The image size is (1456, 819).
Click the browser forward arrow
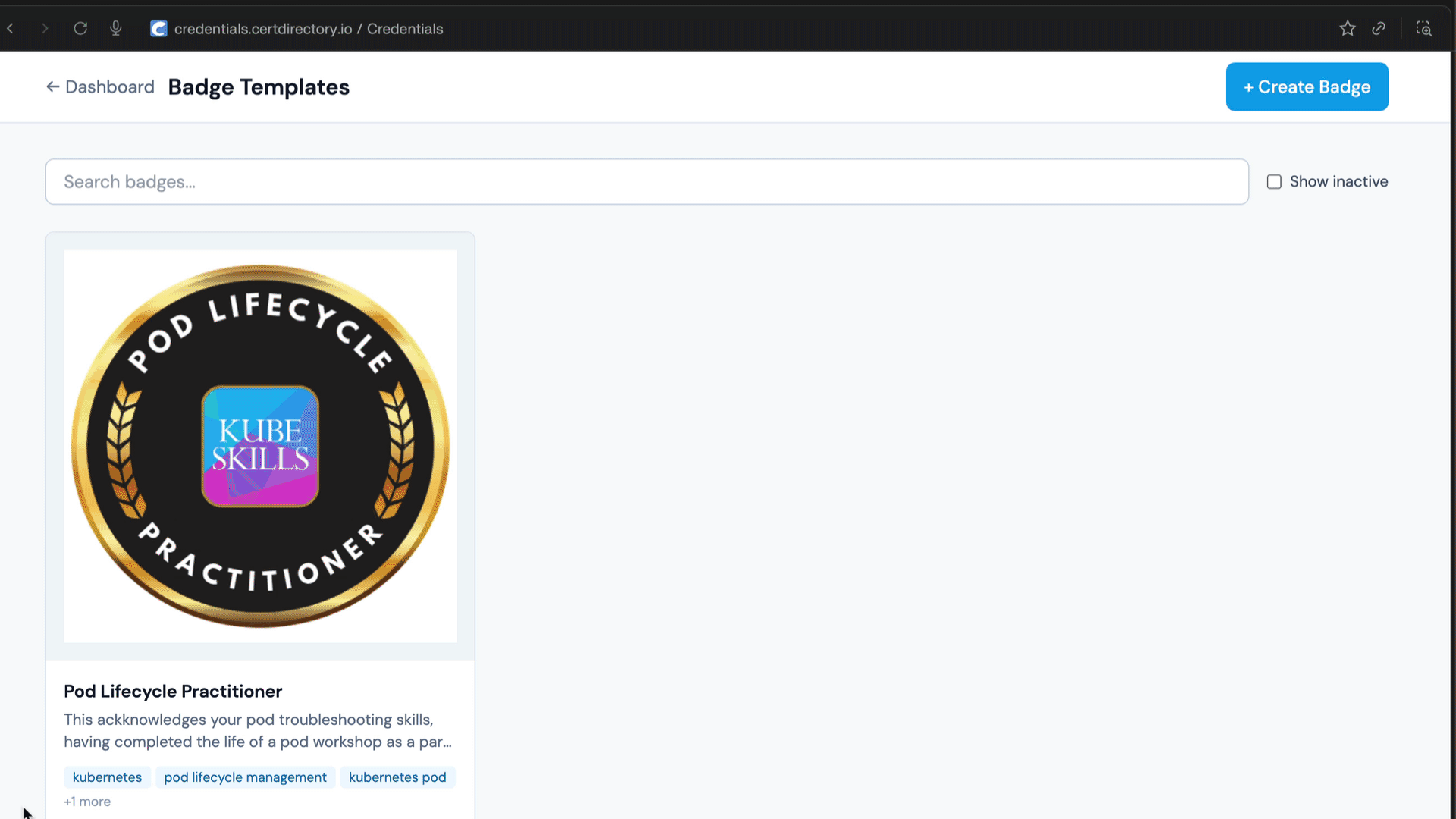[45, 29]
